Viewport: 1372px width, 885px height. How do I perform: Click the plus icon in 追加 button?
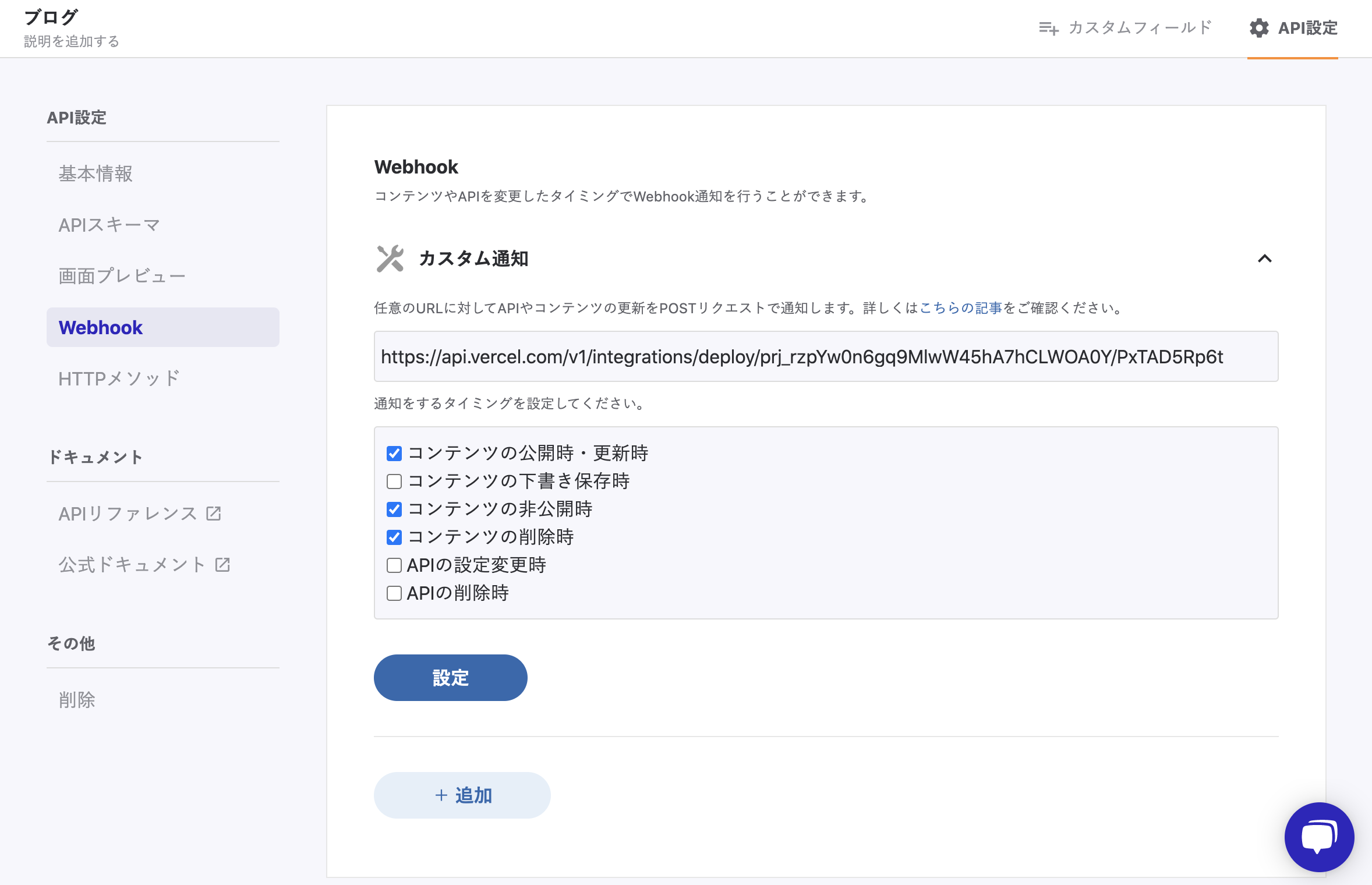(441, 795)
